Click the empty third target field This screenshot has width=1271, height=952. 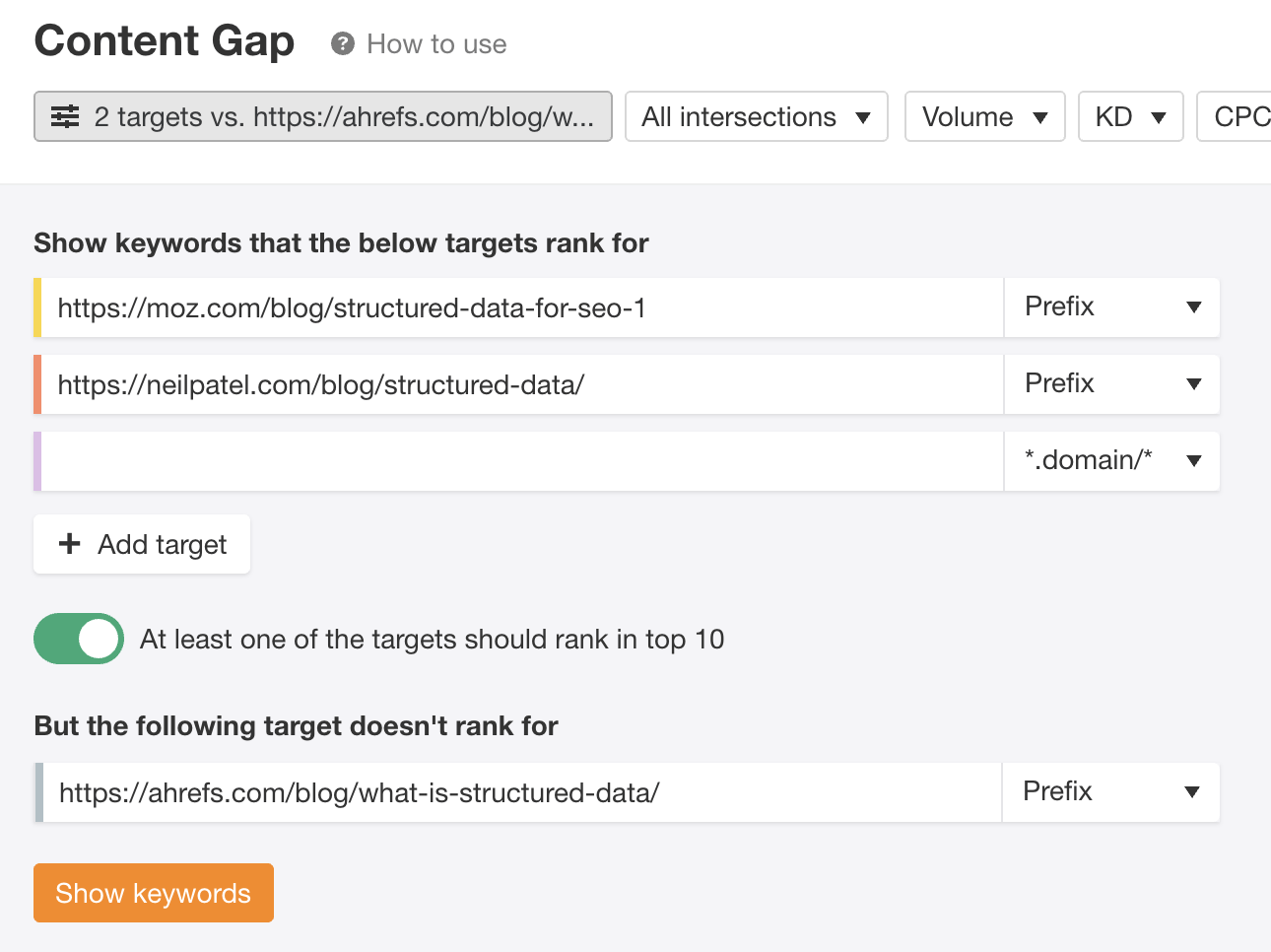522,461
